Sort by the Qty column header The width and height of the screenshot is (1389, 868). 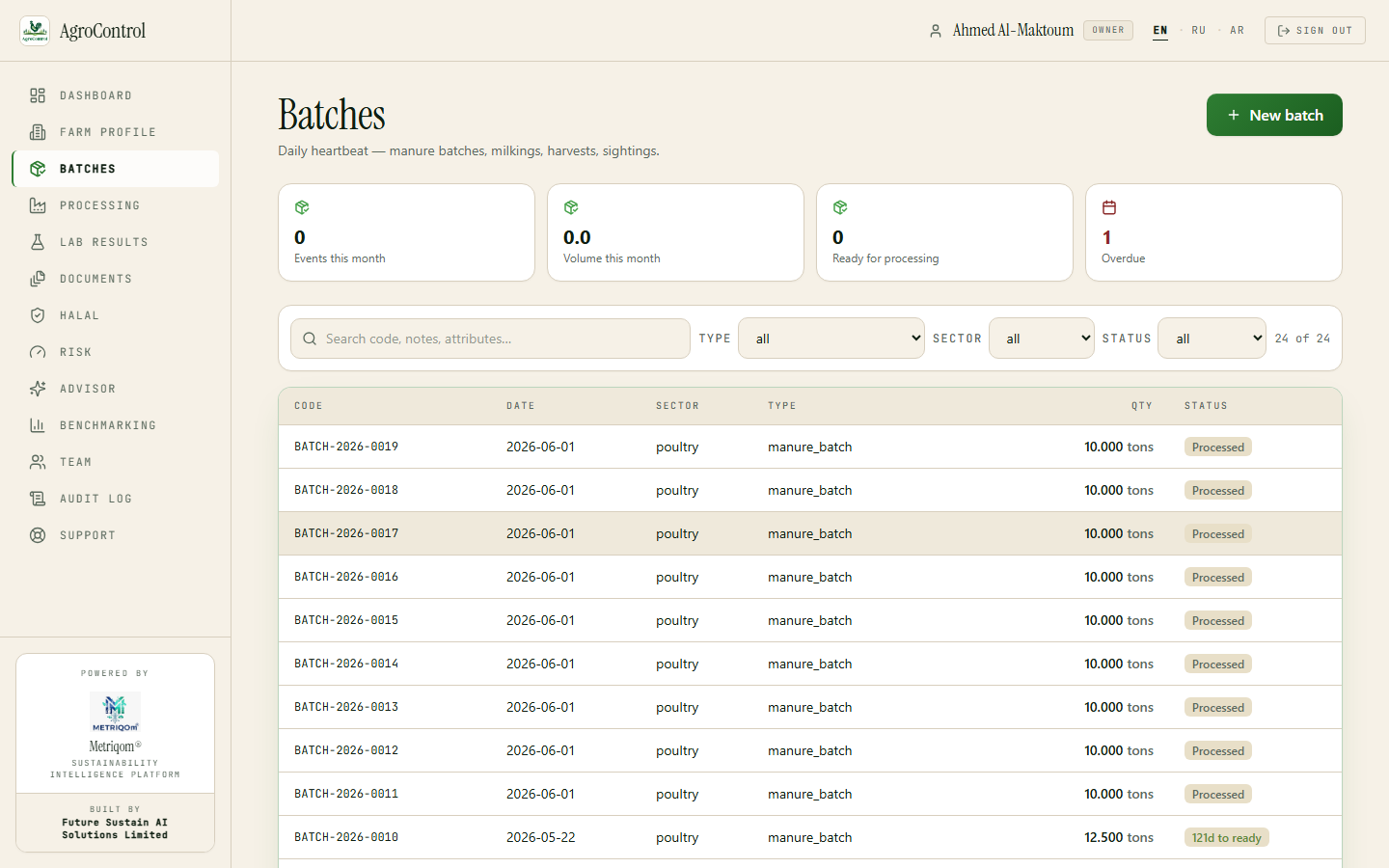(x=1142, y=406)
